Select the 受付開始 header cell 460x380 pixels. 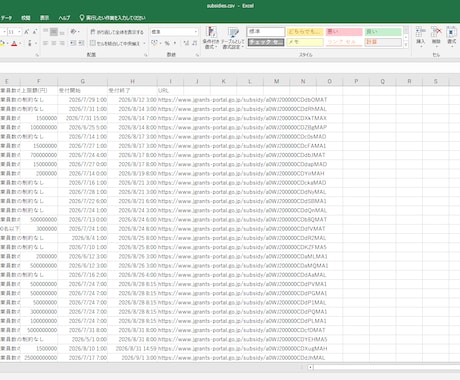point(82,91)
